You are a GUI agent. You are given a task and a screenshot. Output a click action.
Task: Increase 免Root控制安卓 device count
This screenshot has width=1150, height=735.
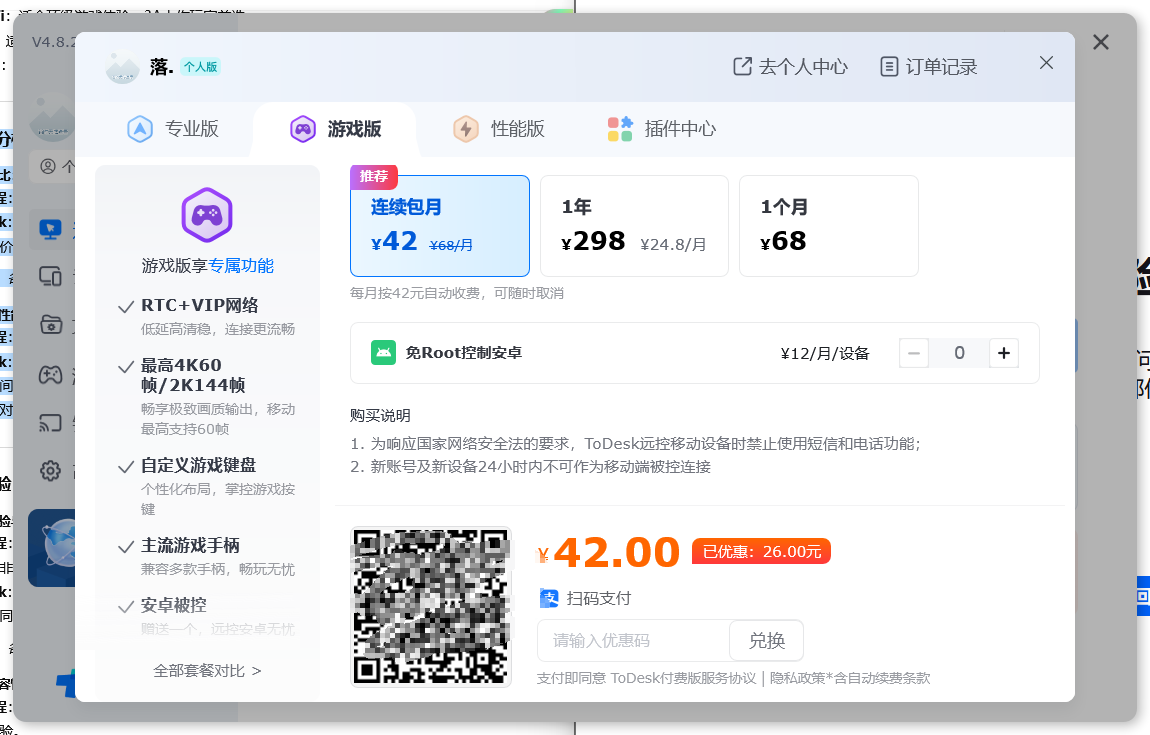pyautogui.click(x=1004, y=353)
